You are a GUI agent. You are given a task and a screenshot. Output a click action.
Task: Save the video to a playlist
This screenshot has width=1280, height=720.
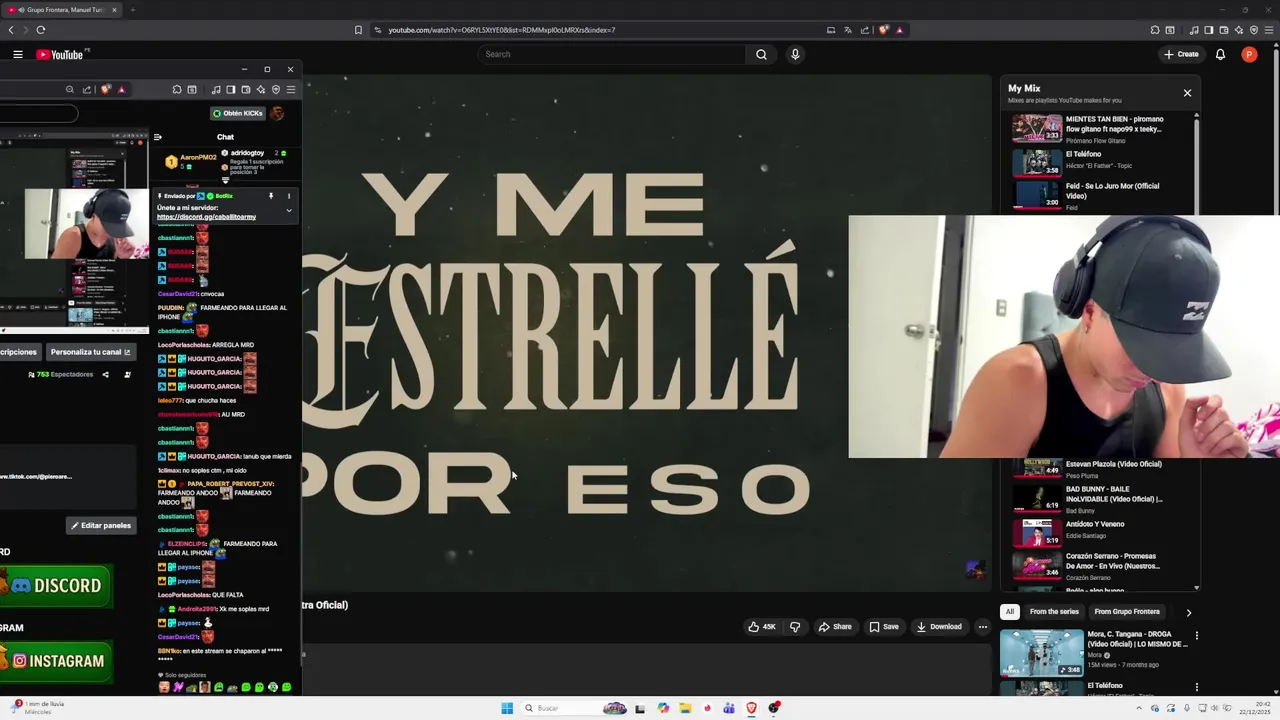(884, 627)
